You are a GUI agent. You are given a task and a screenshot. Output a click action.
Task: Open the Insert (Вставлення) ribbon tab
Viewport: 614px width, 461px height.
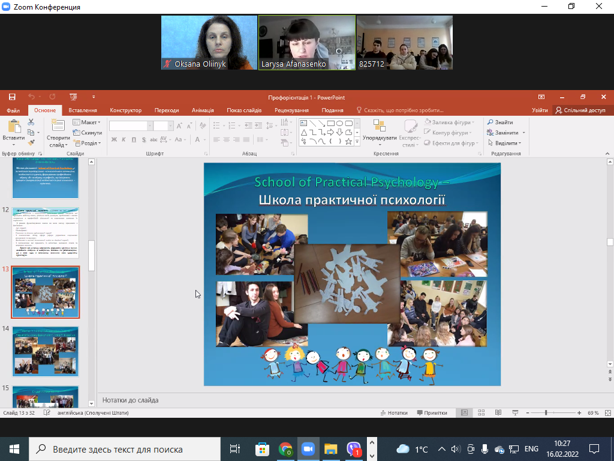[83, 110]
